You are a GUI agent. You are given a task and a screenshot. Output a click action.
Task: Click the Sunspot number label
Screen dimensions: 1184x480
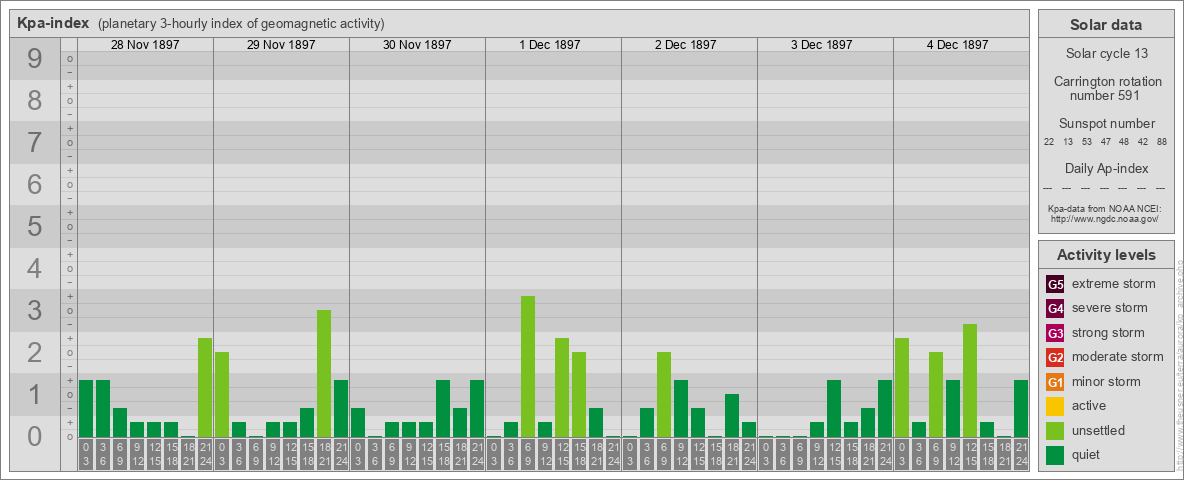click(1107, 124)
